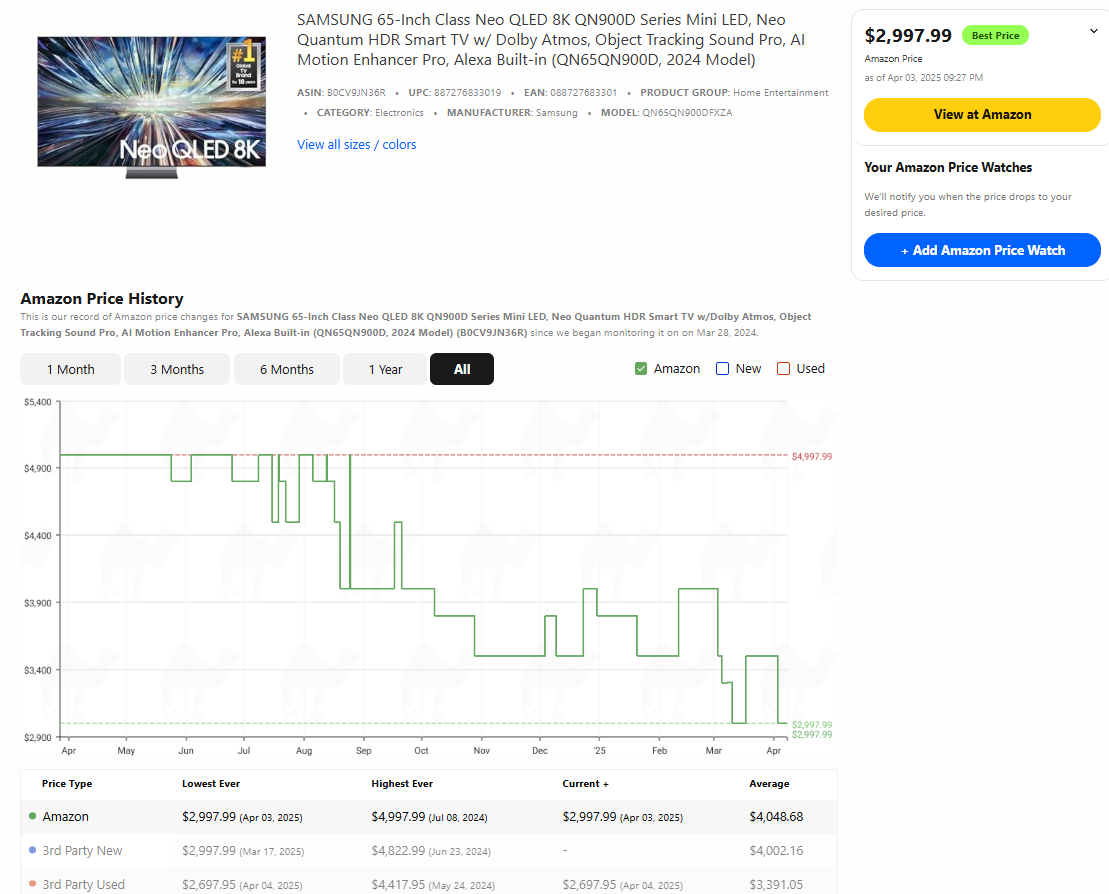The width and height of the screenshot is (1109, 894).
Task: Click the Best Price badge
Action: pyautogui.click(x=995, y=35)
